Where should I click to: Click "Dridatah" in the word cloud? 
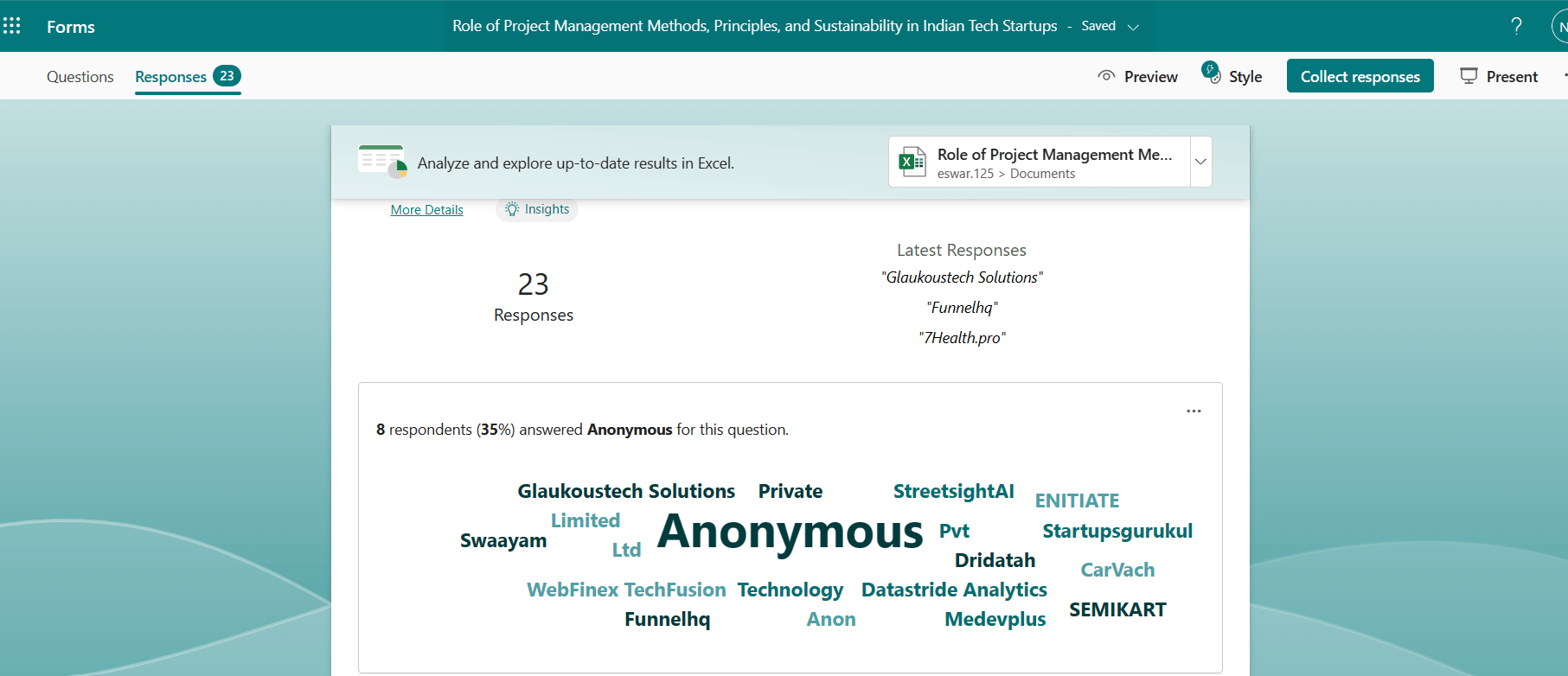tap(995, 560)
